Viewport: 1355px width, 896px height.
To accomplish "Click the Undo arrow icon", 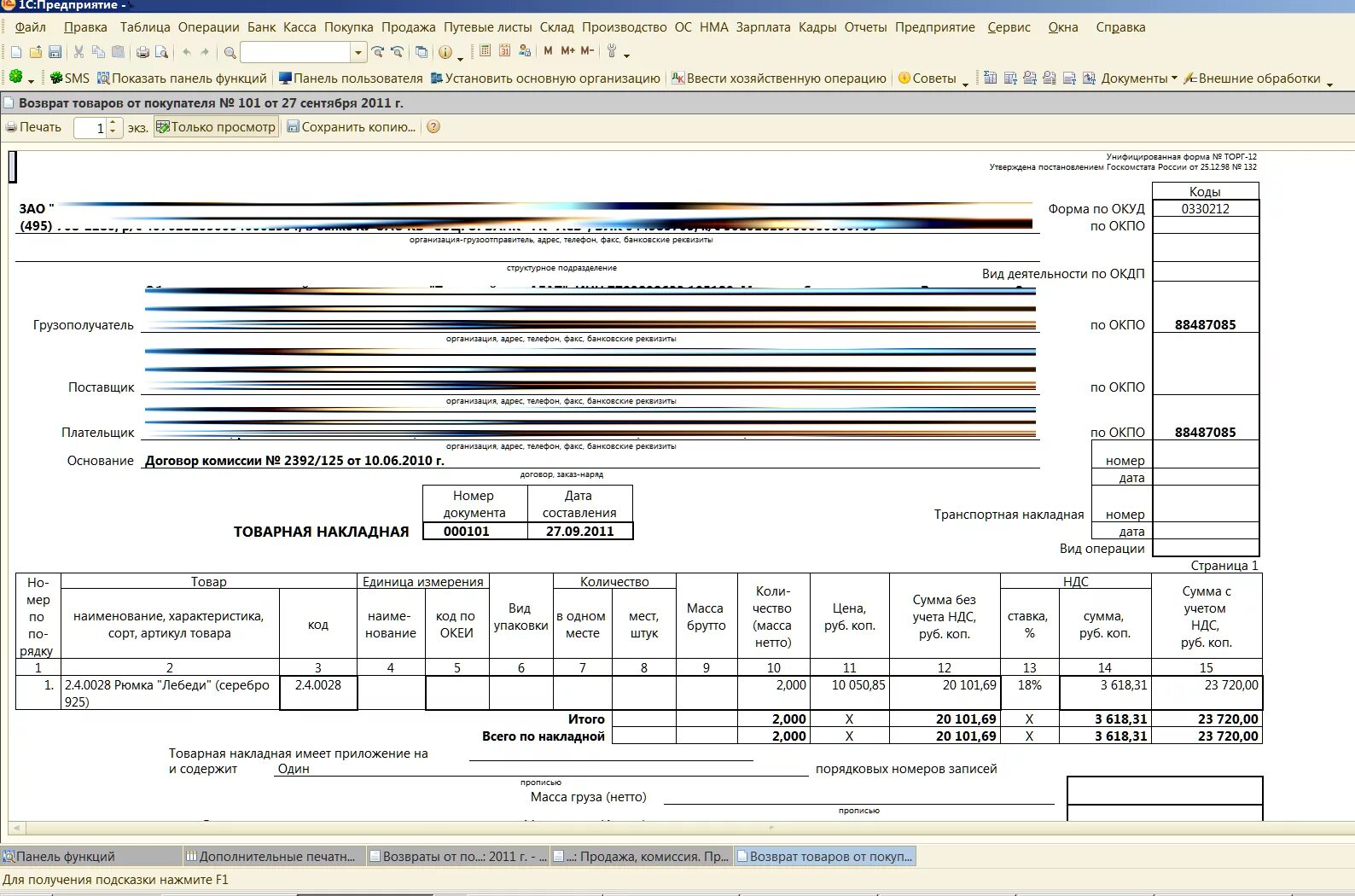I will coord(186,52).
